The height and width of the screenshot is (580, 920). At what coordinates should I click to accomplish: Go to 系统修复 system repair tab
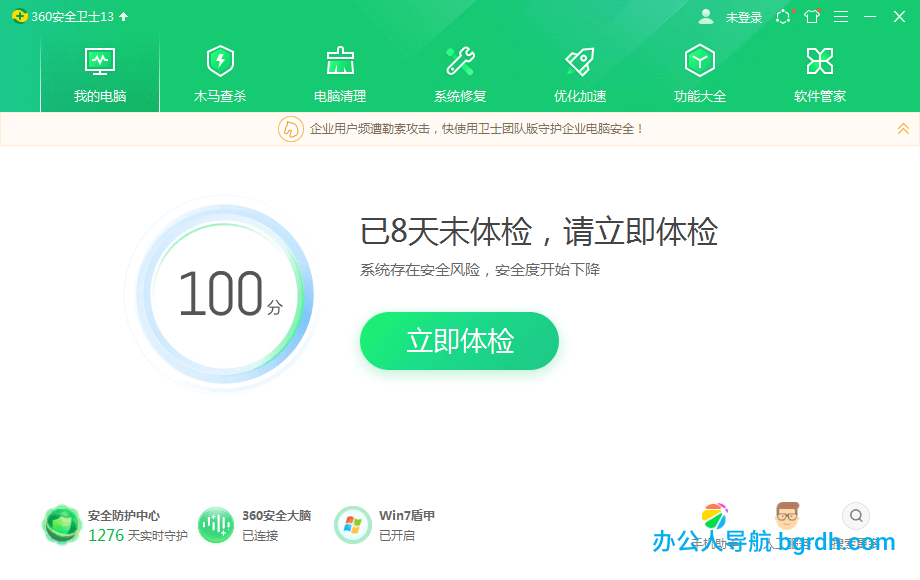coord(460,74)
